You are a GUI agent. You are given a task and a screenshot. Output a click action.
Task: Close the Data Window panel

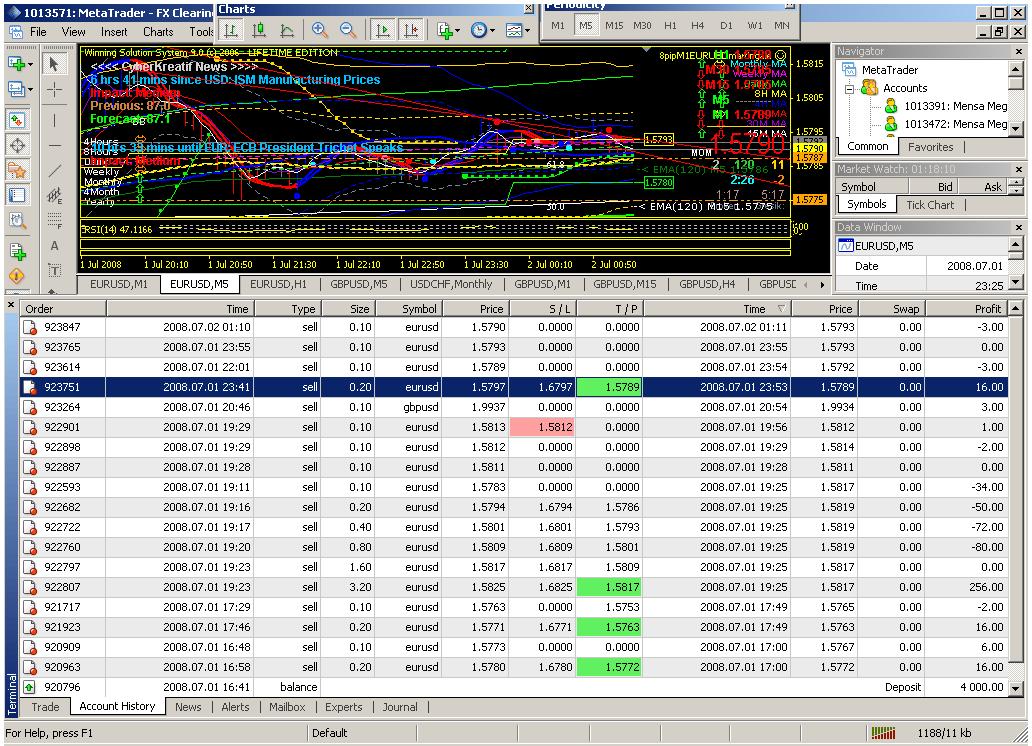tap(1019, 227)
